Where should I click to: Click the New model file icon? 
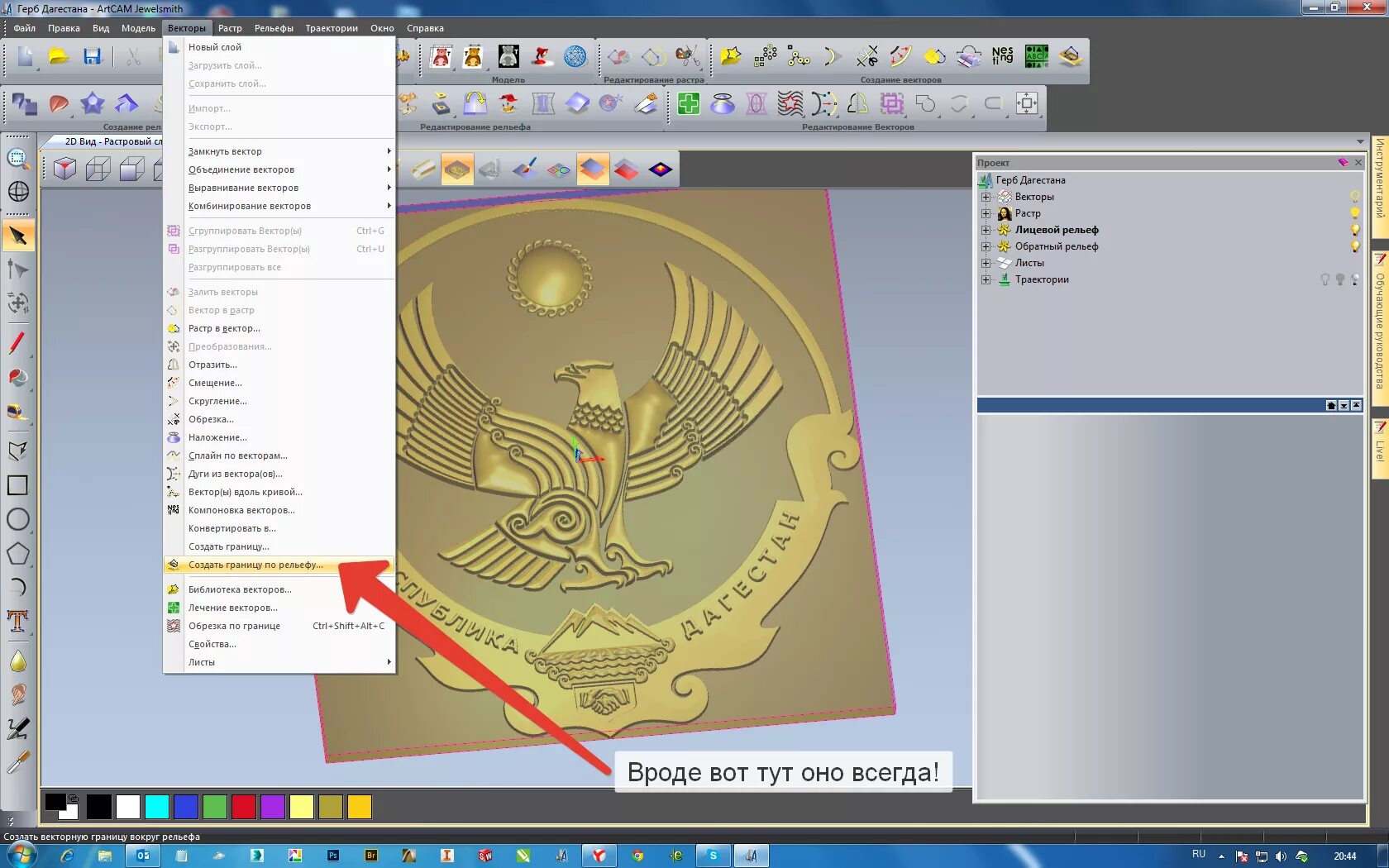(25, 56)
